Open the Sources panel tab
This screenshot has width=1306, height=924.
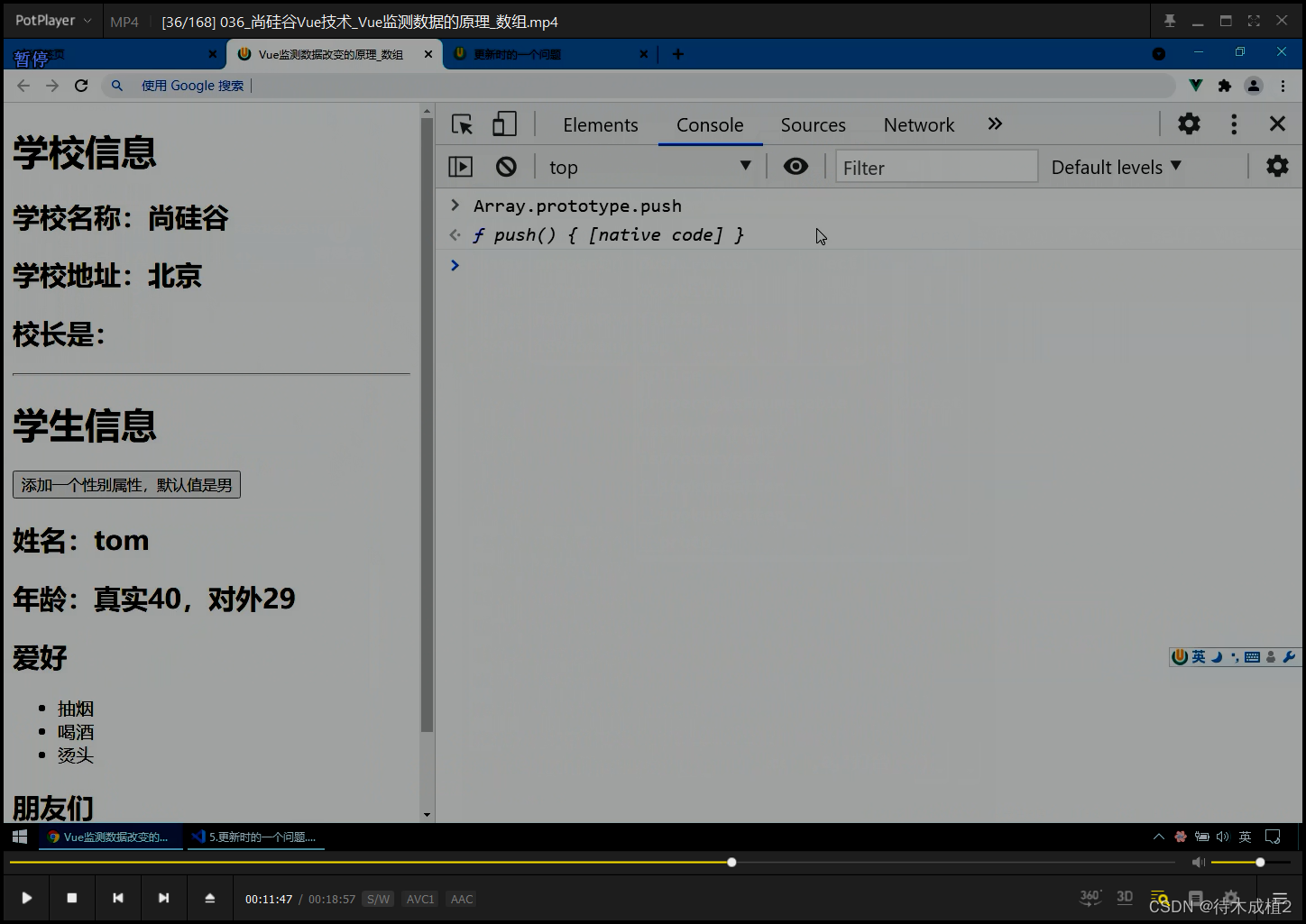point(814,125)
